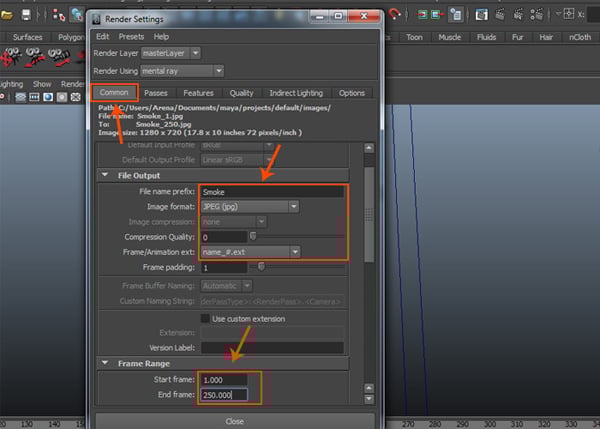Viewport: 600px width, 429px height.
Task: Open the Edit menu in Render Settings
Action: 102,36
